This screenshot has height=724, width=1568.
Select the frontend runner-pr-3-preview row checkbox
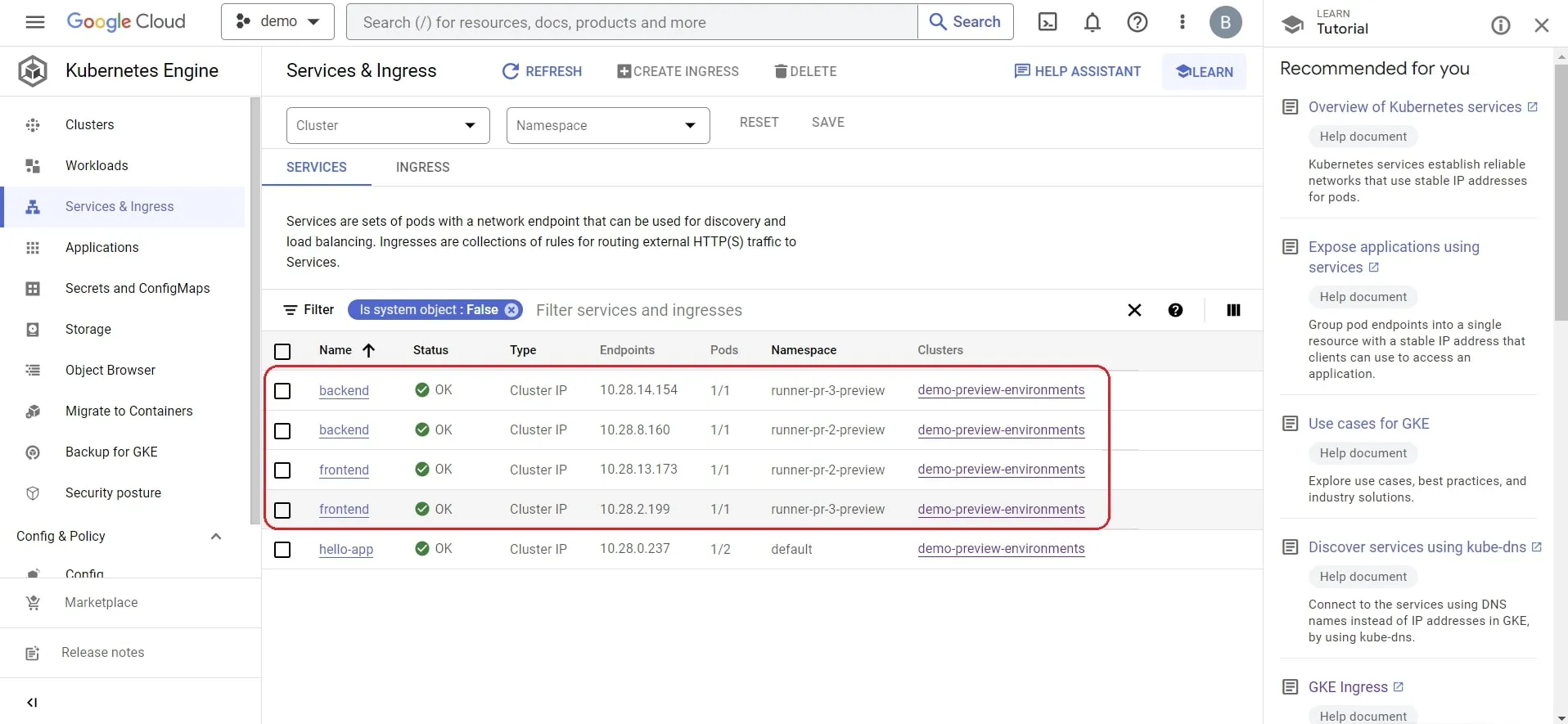[282, 510]
